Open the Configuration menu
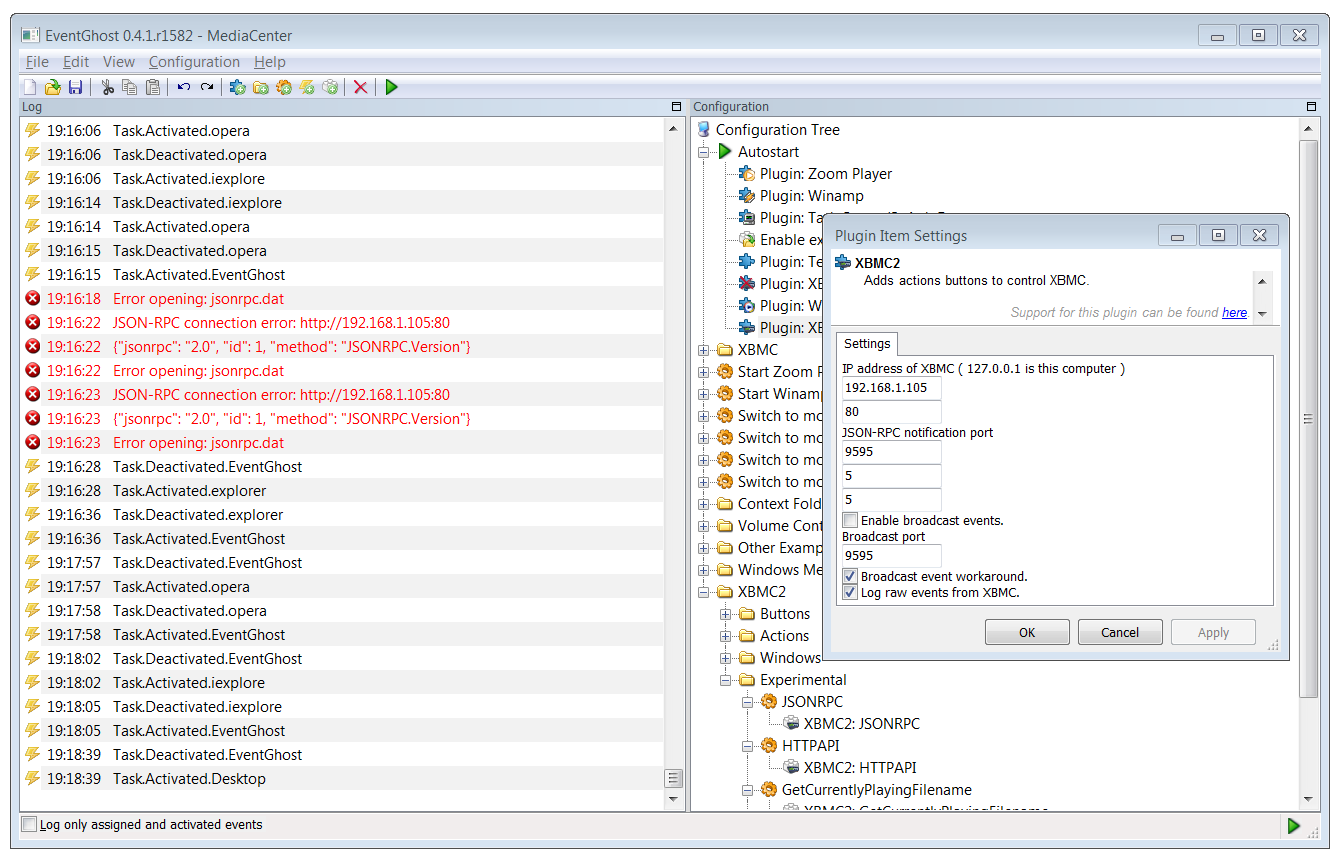 [x=194, y=62]
